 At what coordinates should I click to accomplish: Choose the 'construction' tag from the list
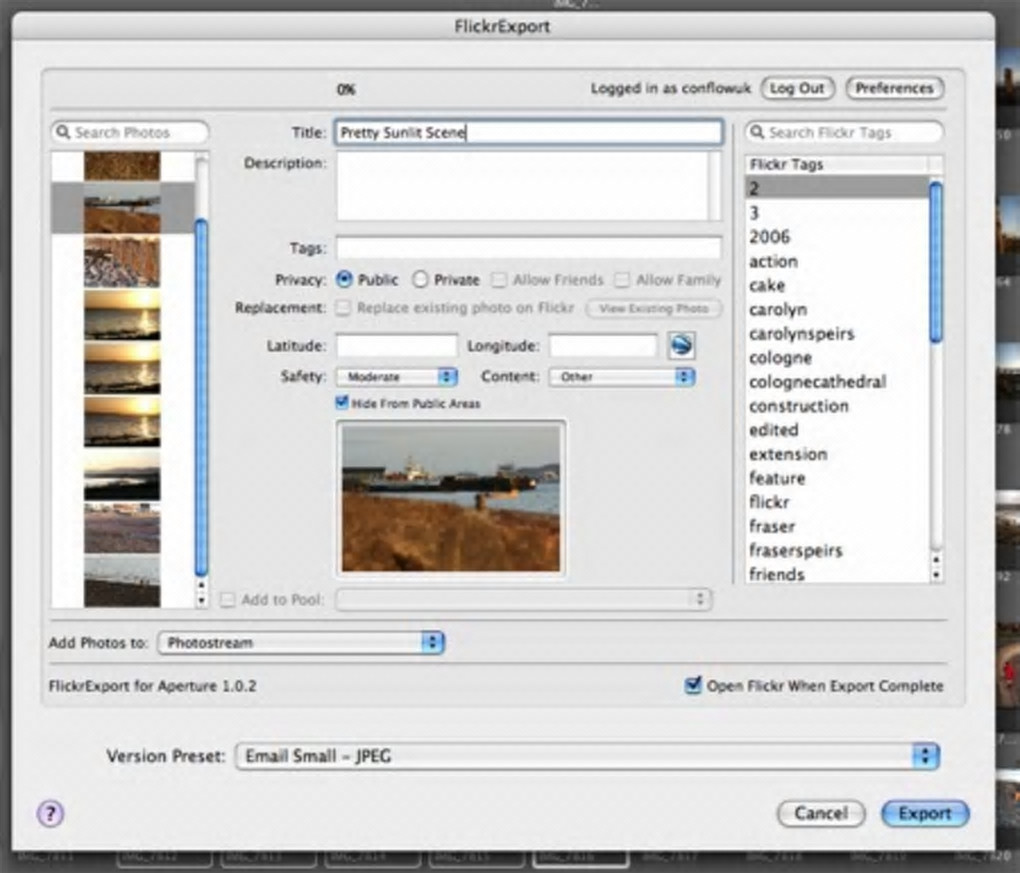798,406
